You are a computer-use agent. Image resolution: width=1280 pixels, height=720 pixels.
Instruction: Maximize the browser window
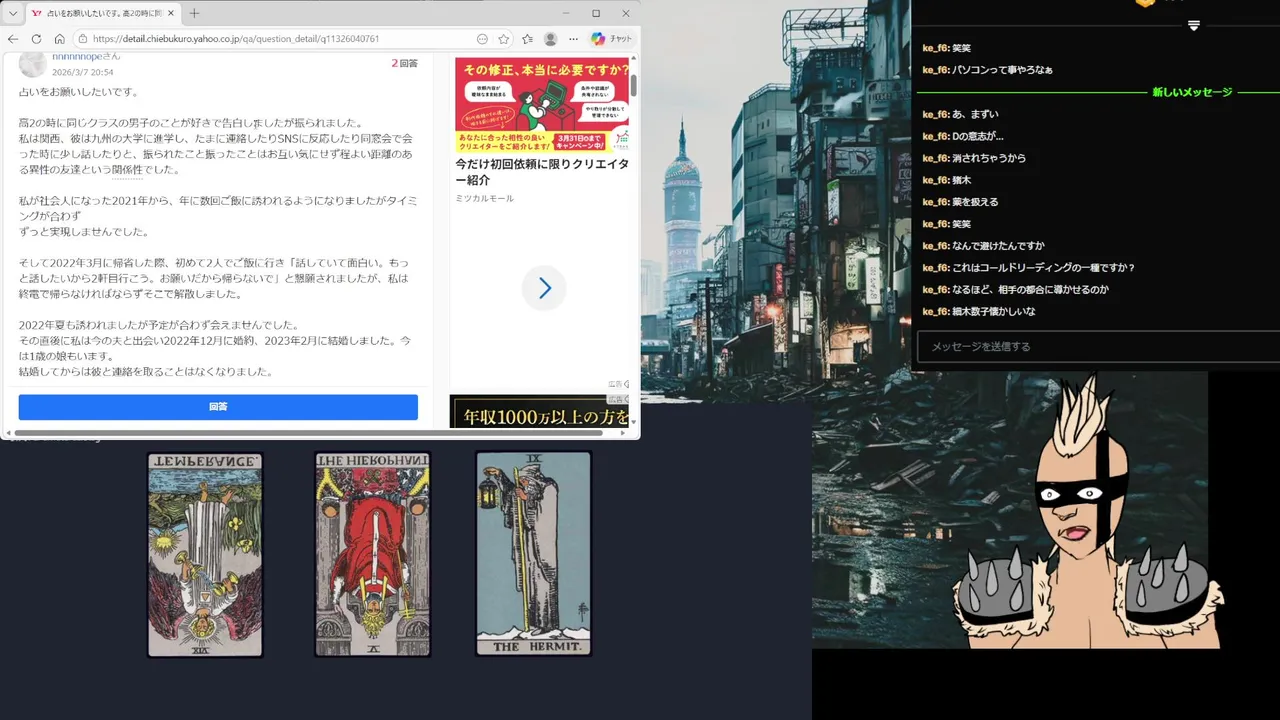tap(596, 14)
